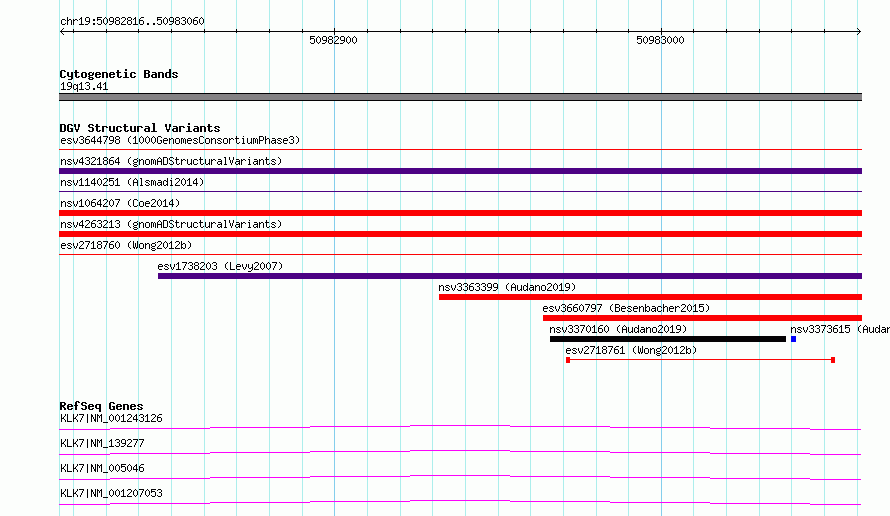Image resolution: width=890 pixels, height=516 pixels.
Task: Select the red nsv3363399 variant bar
Action: (x=650, y=297)
